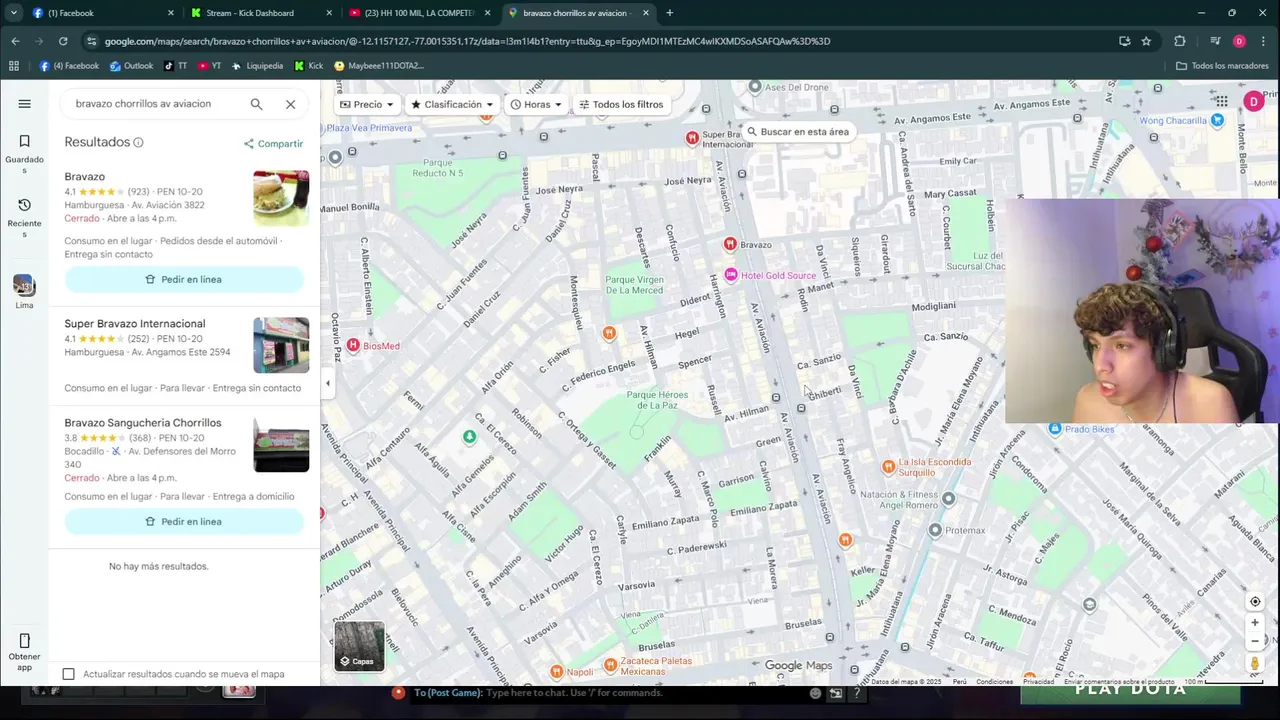Click the BiosMed map pin
1280x720 pixels.
coord(353,345)
